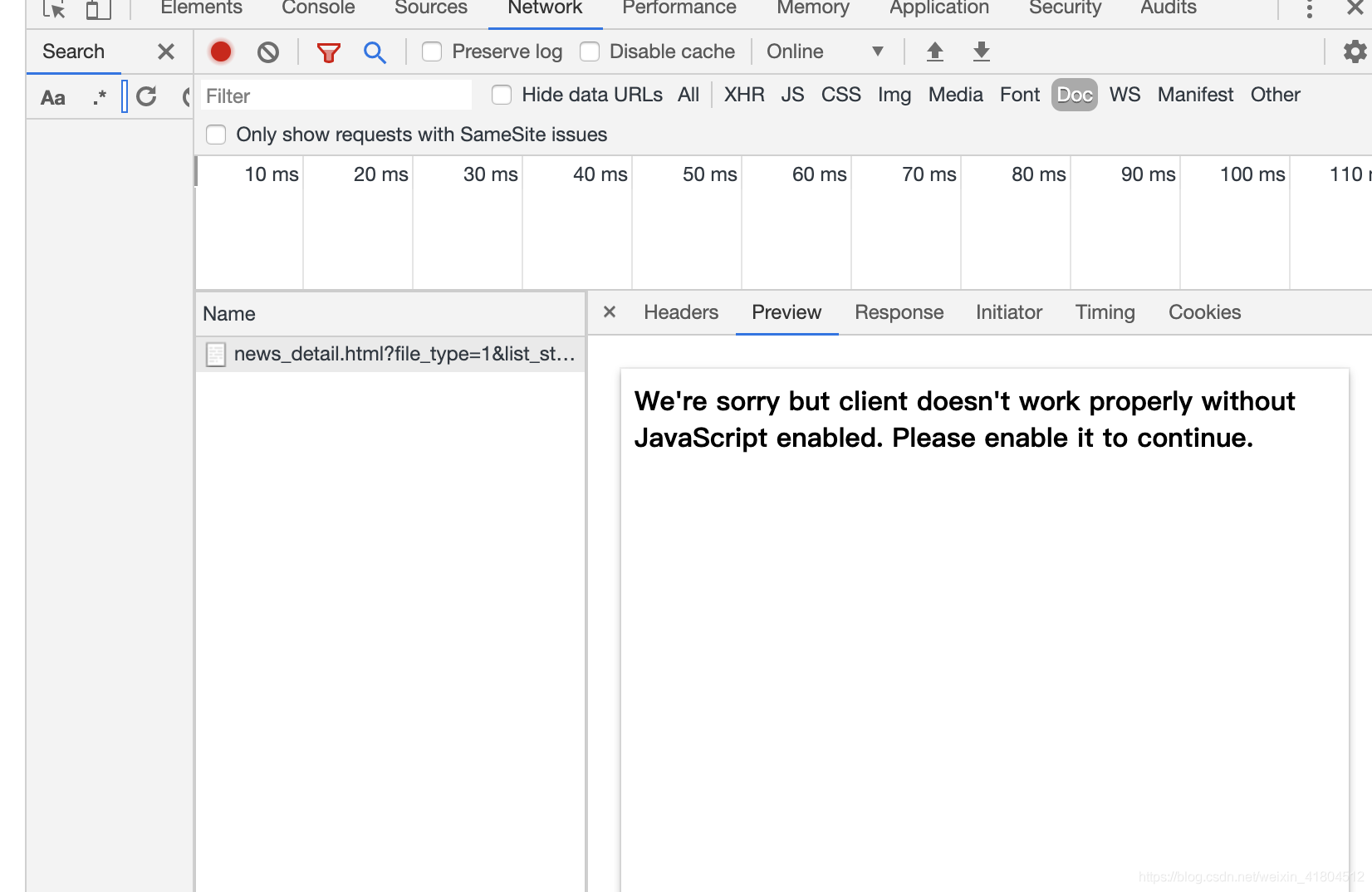
Task: Switch to the Response tab
Action: click(899, 312)
